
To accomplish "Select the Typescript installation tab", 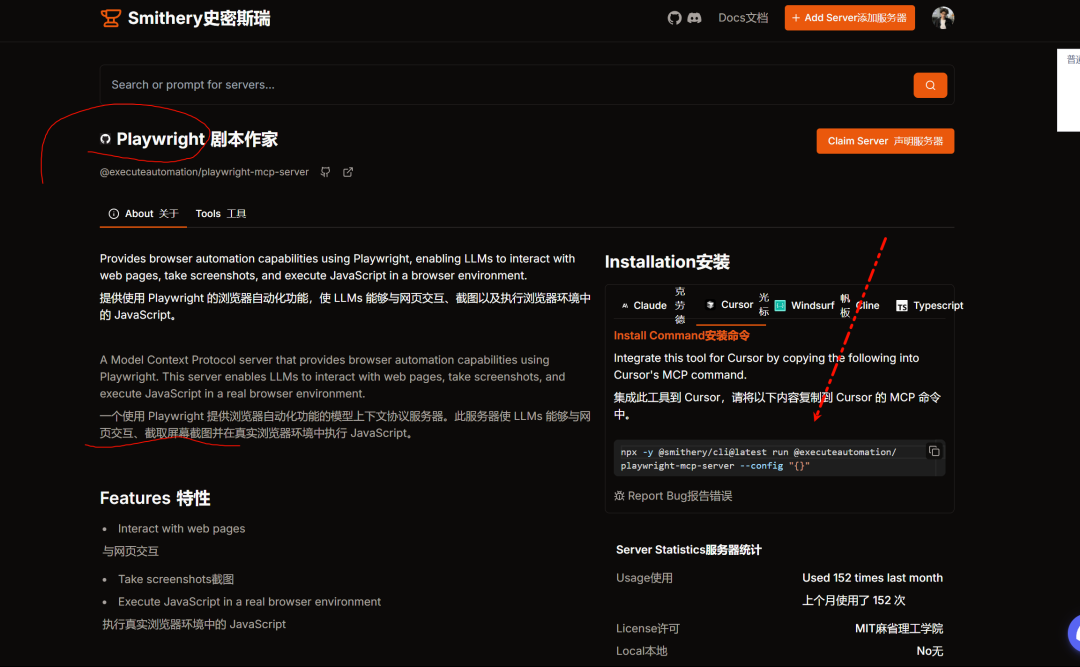I will [x=929, y=305].
